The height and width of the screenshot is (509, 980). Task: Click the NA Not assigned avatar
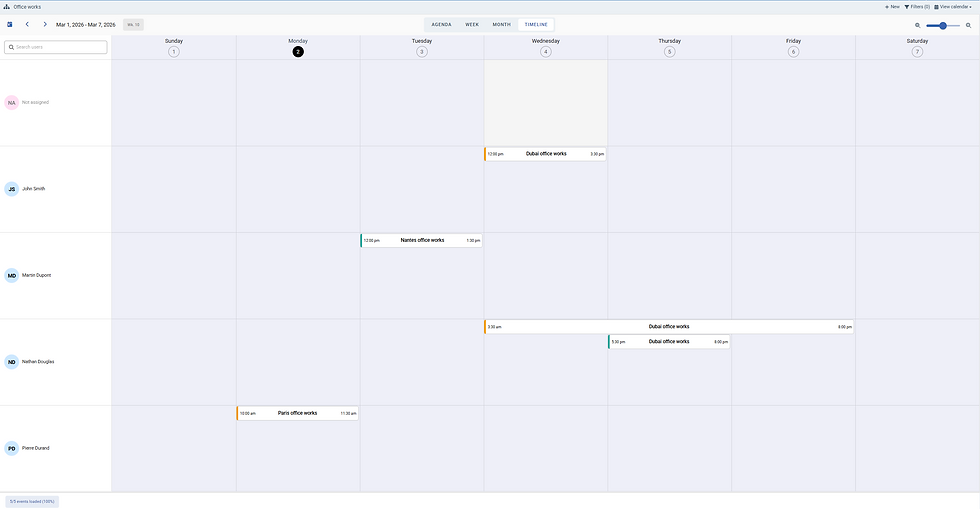click(11, 103)
